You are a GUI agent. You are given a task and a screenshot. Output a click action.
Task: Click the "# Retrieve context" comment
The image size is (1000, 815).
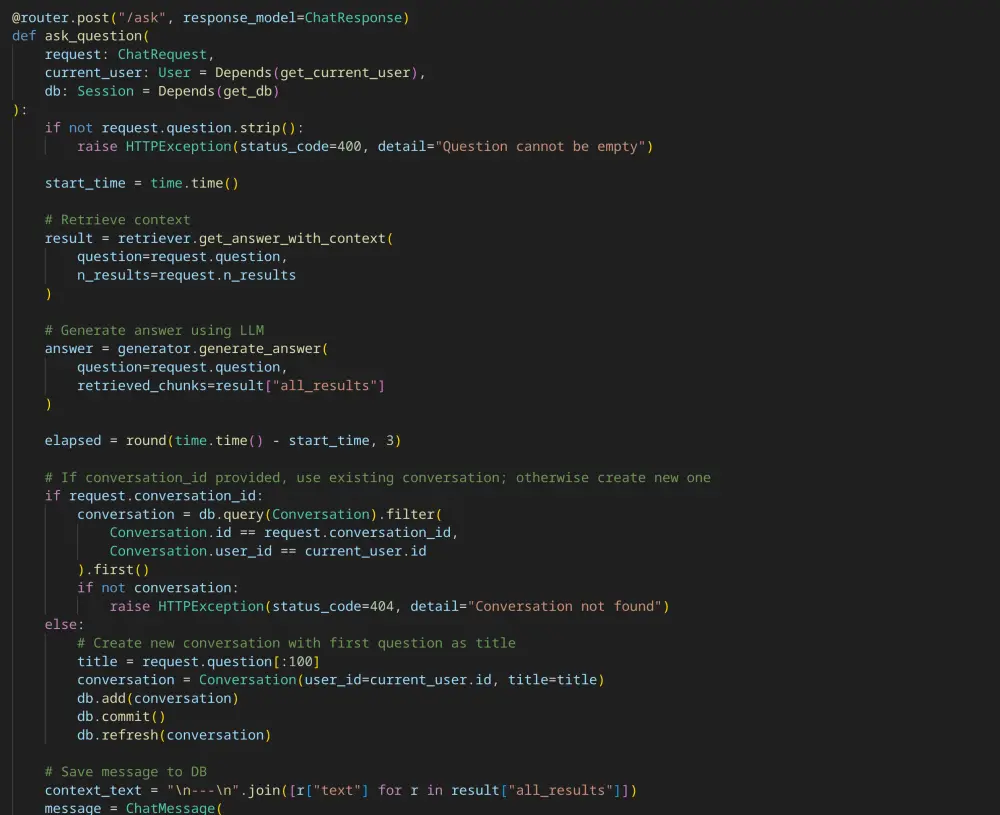click(x=117, y=220)
